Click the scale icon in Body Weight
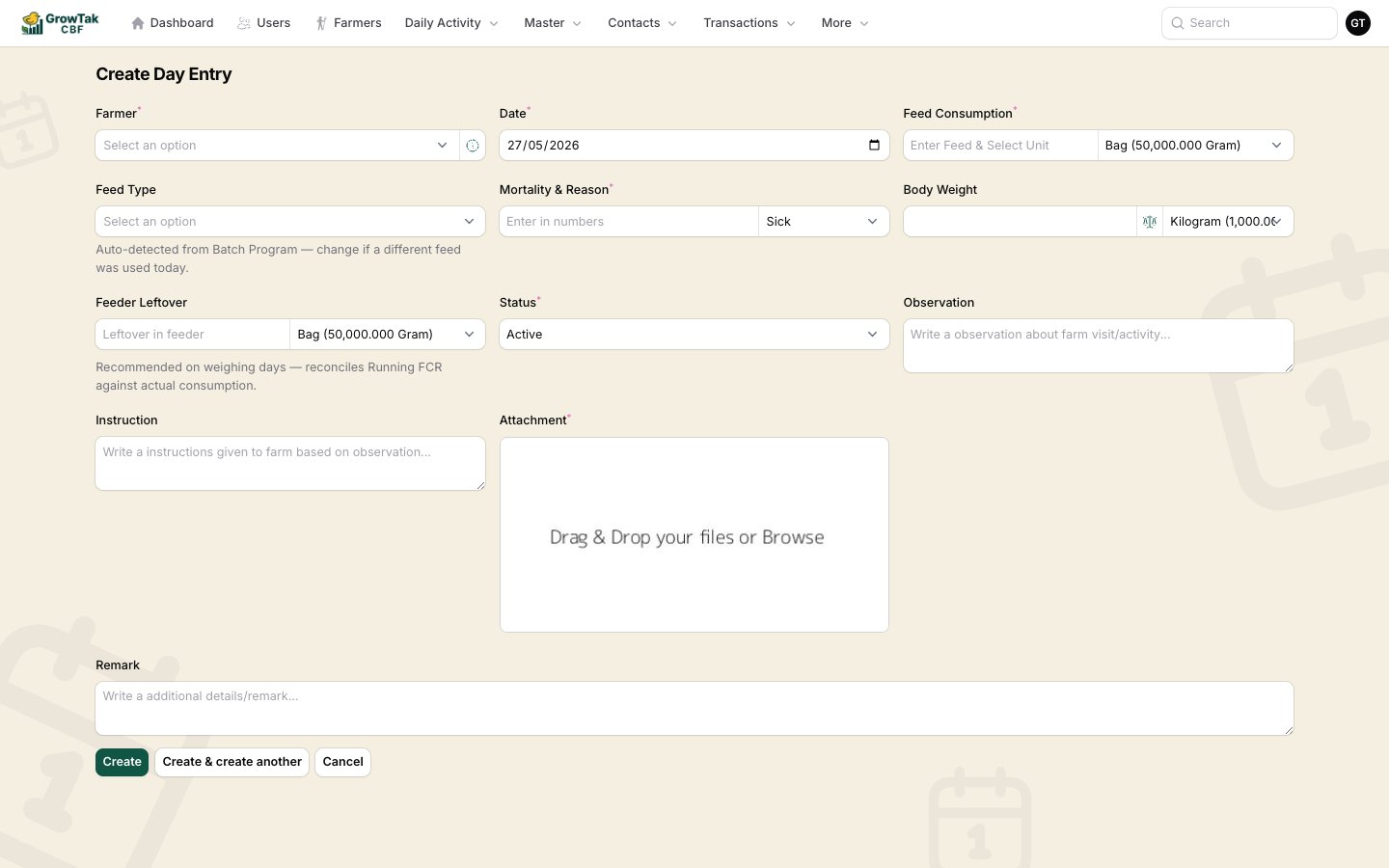1389x868 pixels. (1150, 222)
